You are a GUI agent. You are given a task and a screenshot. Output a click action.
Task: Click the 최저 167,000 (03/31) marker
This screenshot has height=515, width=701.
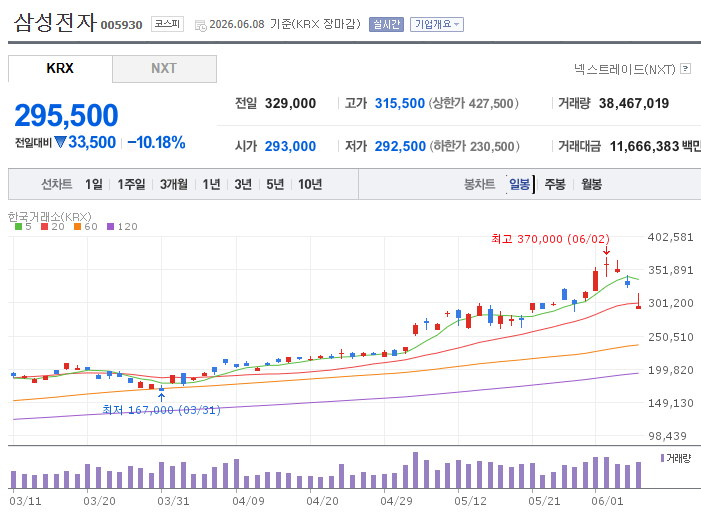pos(161,409)
